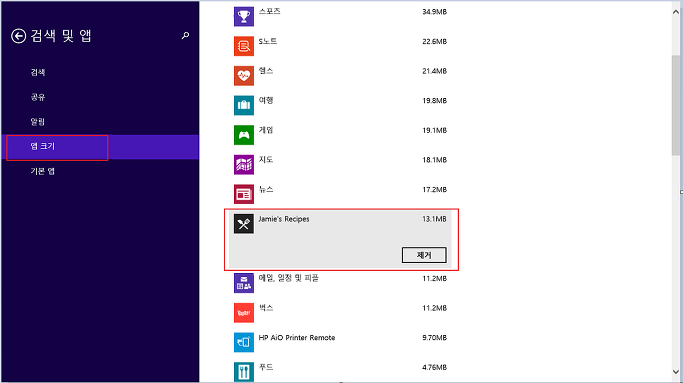Open the 기본 앱 settings section
This screenshot has height=383, width=683.
[x=43, y=171]
